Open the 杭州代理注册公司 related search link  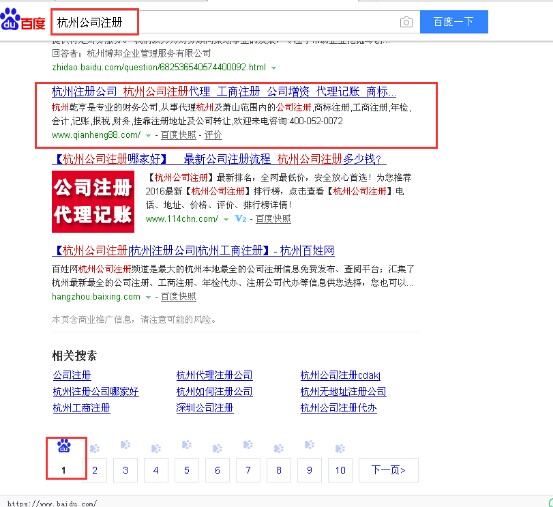(214, 375)
